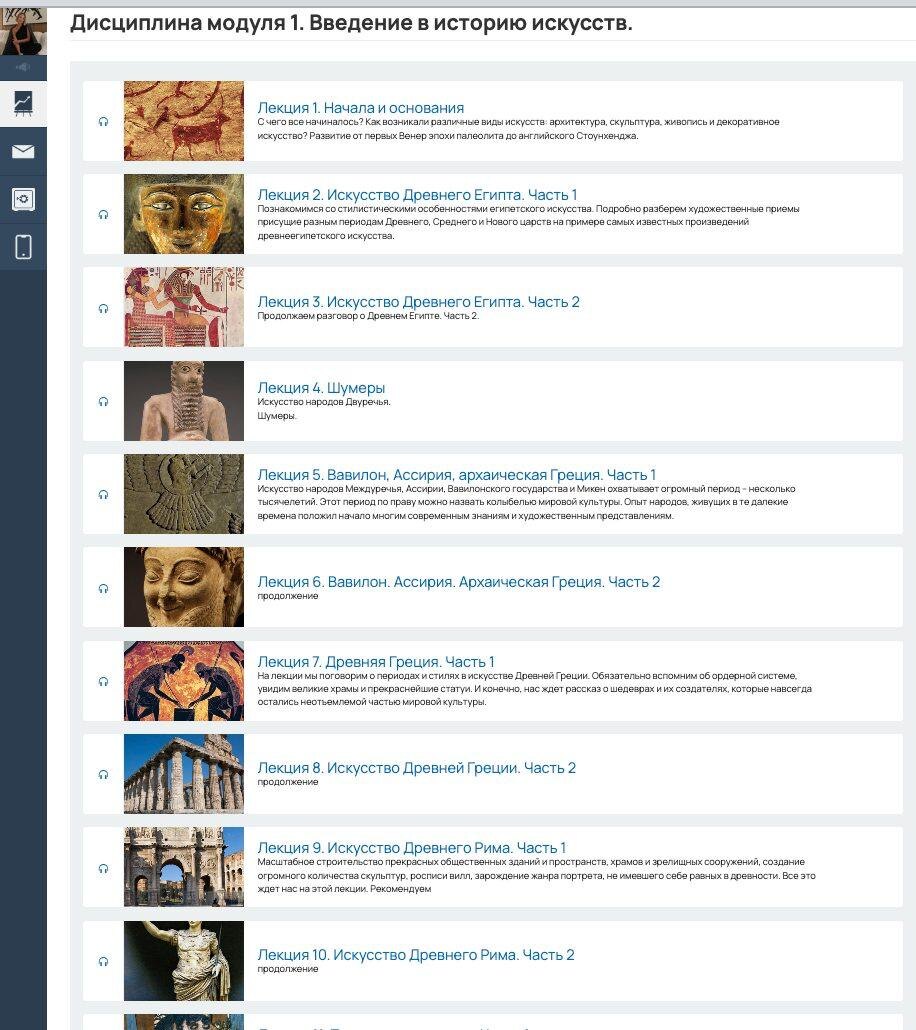Click text 'Искусство народов Двуречья.'
The width and height of the screenshot is (916, 1030).
tap(324, 402)
